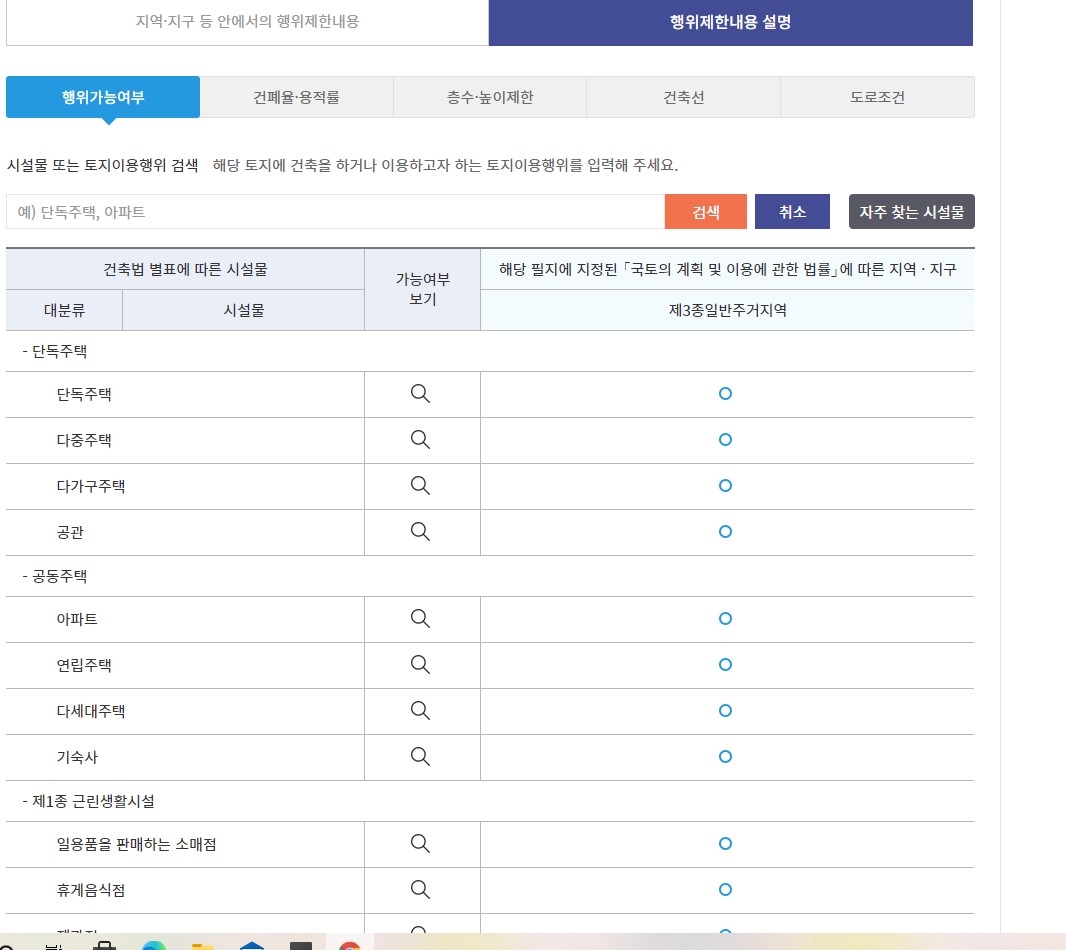Select the 행위가능여부 sub-tab

103,97
